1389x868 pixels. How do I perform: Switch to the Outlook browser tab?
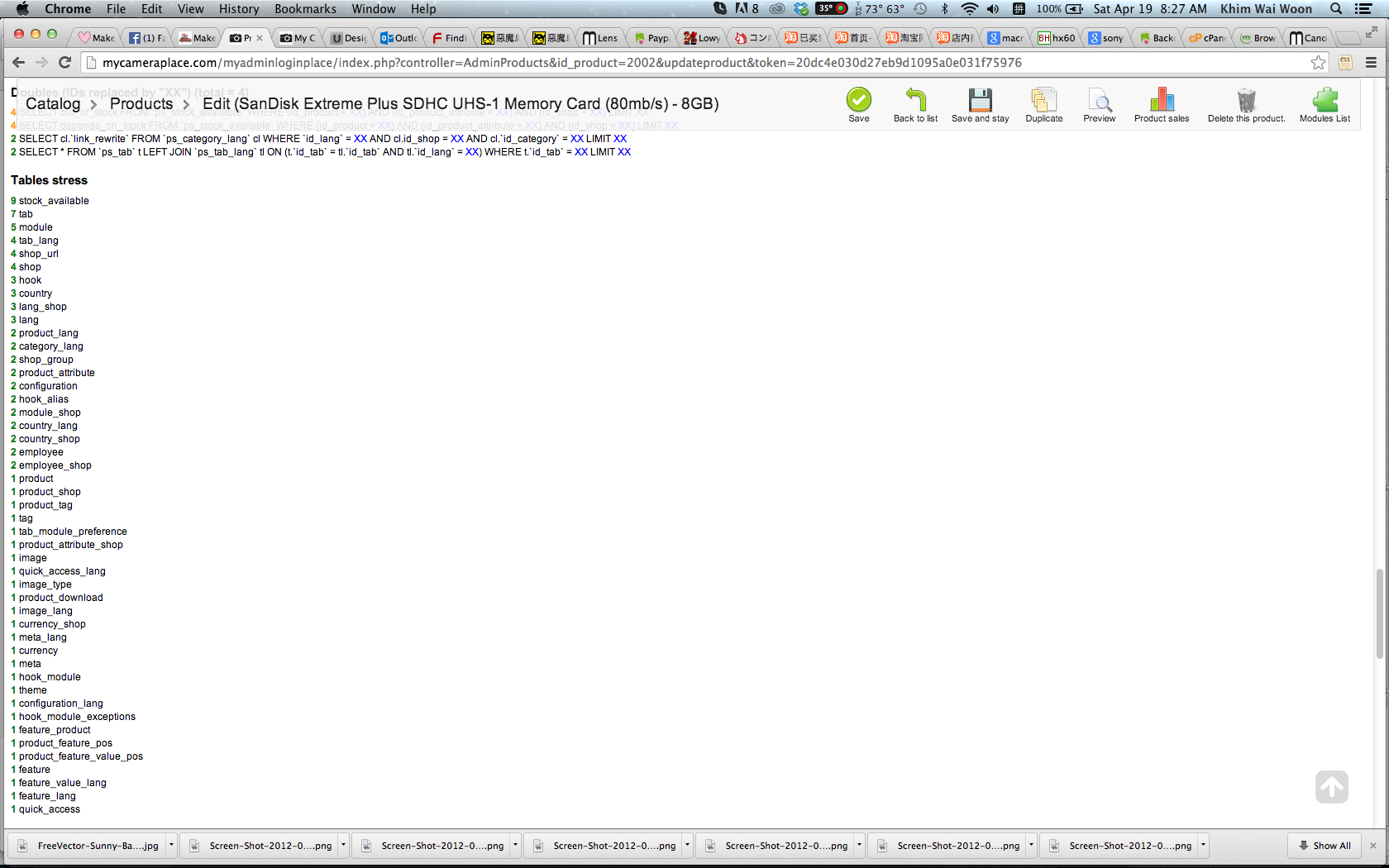pos(399,38)
